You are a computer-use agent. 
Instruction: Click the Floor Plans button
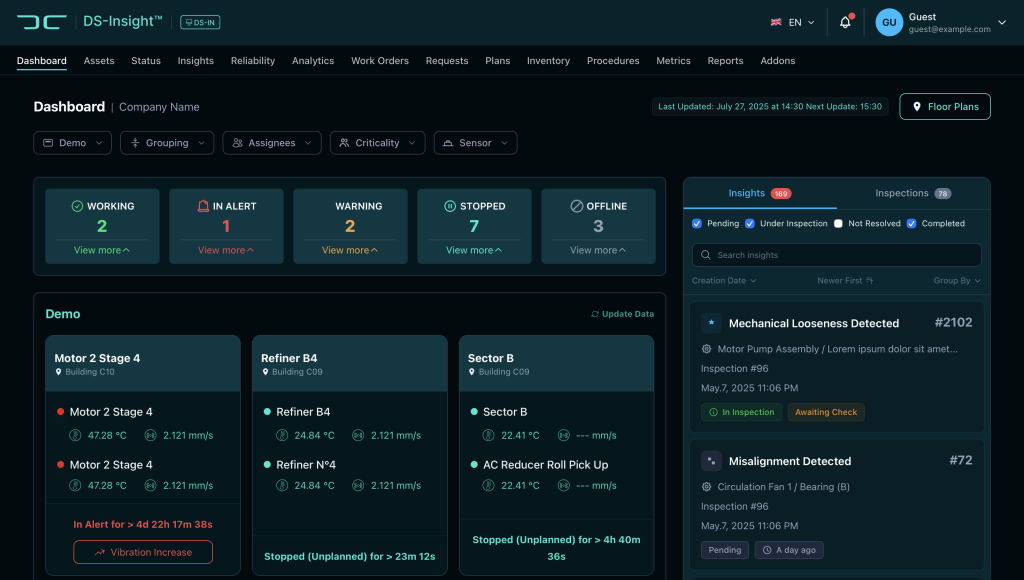pyautogui.click(x=944, y=107)
